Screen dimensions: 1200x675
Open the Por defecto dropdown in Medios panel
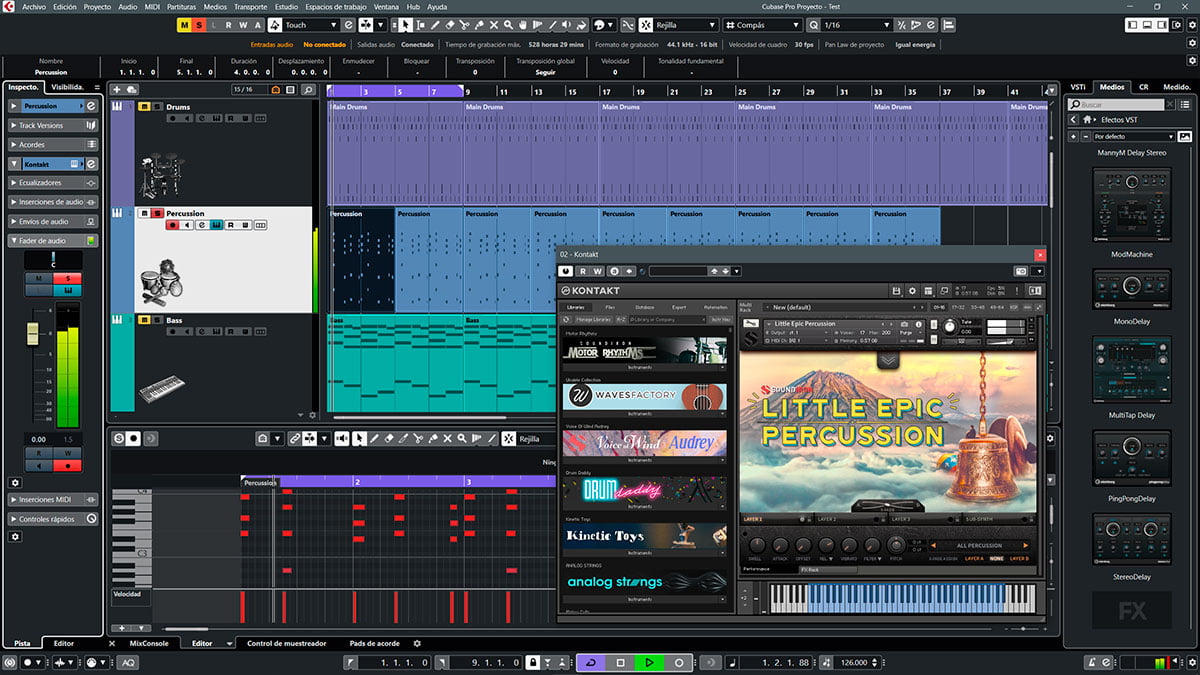(1133, 136)
